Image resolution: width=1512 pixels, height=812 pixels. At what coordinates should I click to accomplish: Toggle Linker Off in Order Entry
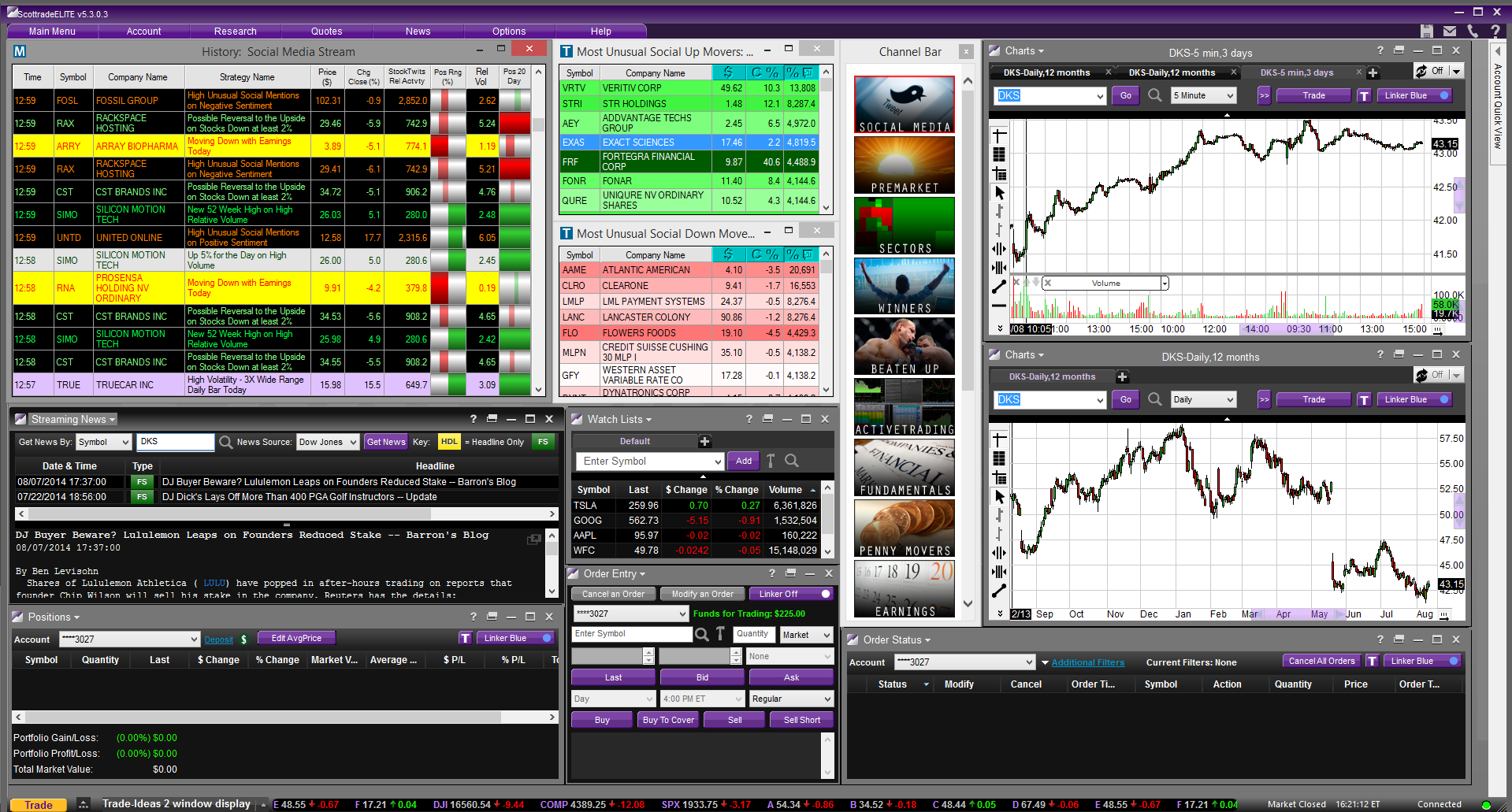point(790,594)
